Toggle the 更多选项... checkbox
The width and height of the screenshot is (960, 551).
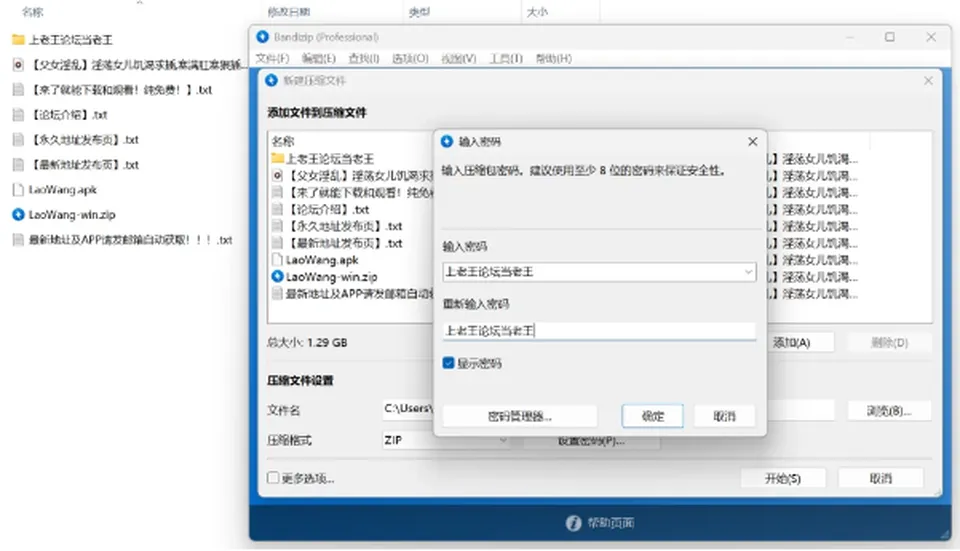pyautogui.click(x=273, y=478)
